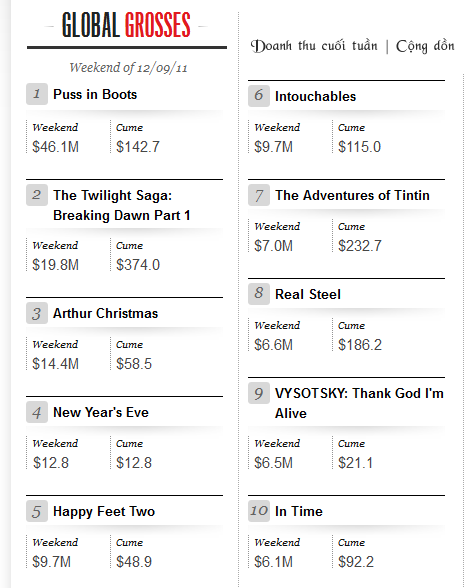Open the Puss in Boots title link
Image resolution: width=468 pixels, height=588 pixels.
(95, 94)
